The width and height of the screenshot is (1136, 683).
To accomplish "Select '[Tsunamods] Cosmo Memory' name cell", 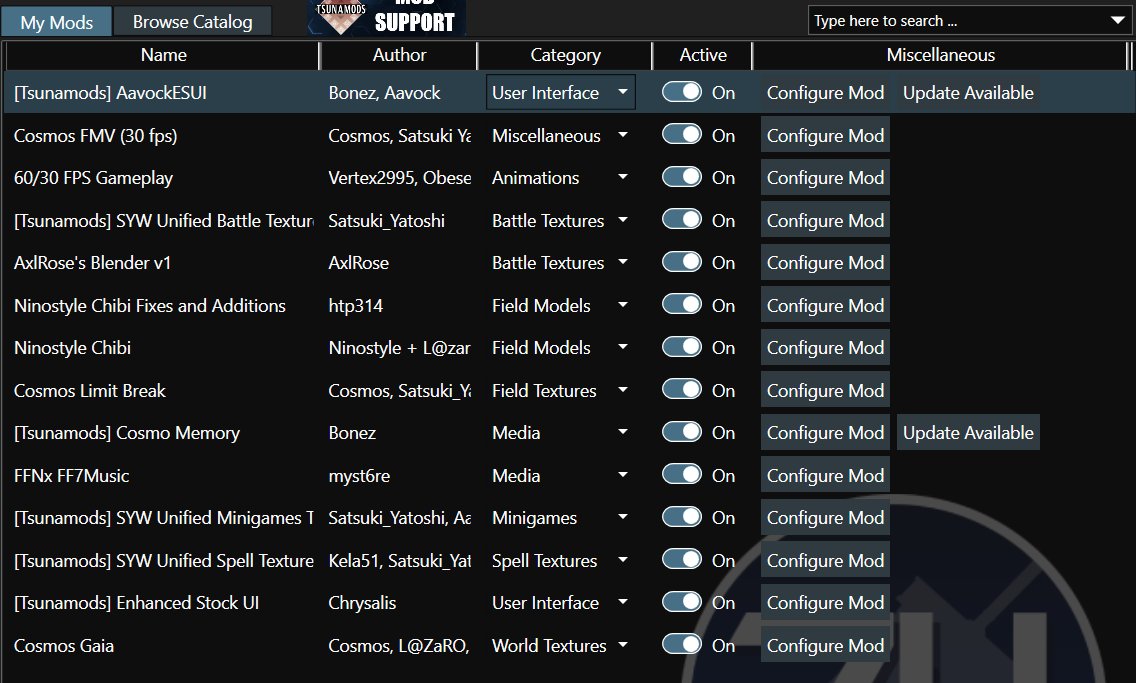I will click(x=127, y=432).
